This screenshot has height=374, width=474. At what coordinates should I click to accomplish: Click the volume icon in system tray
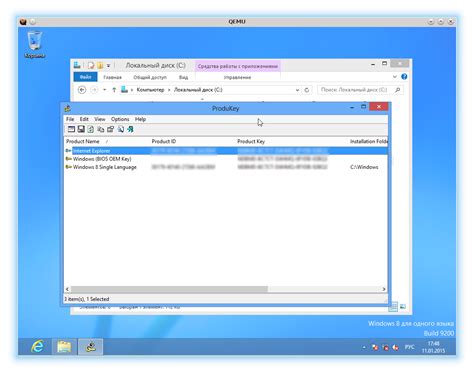395,347
